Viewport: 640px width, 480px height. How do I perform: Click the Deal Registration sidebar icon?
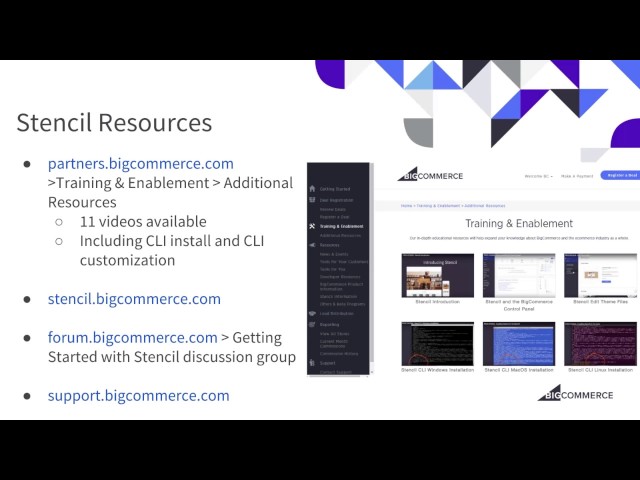[x=312, y=200]
